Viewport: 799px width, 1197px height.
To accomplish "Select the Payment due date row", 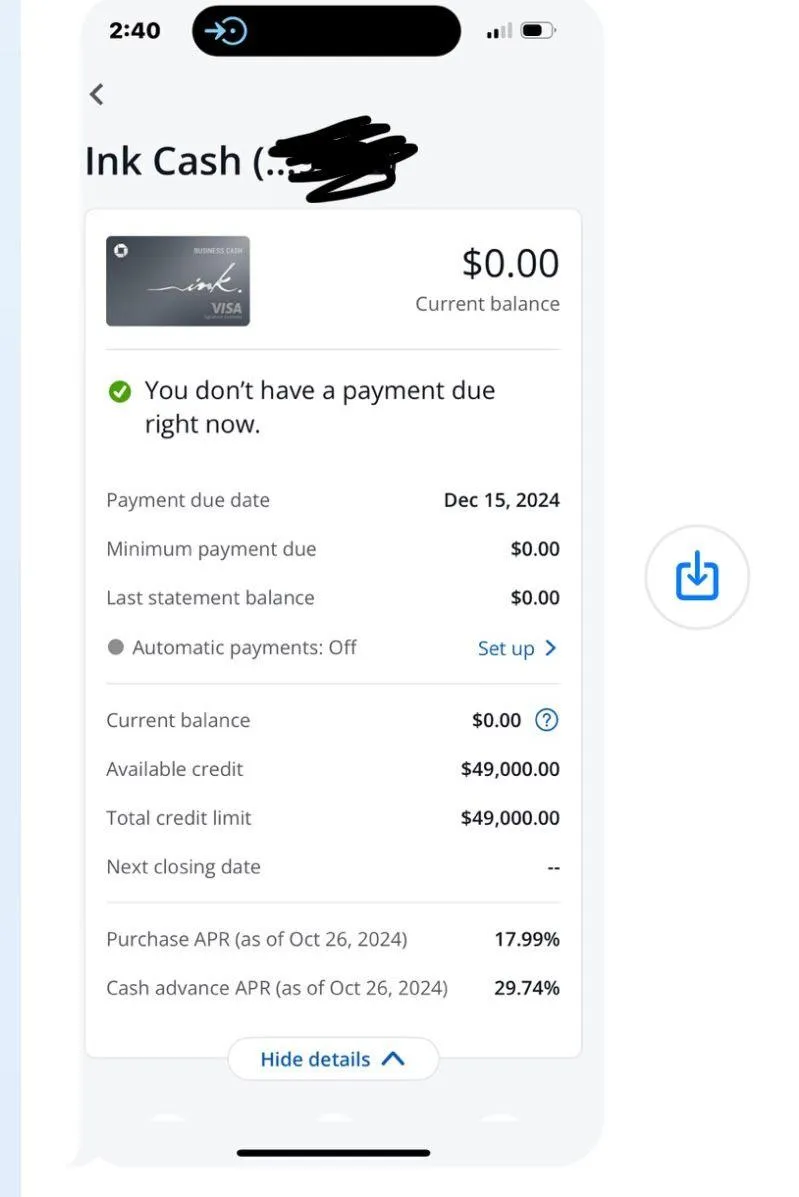I will 332,500.
